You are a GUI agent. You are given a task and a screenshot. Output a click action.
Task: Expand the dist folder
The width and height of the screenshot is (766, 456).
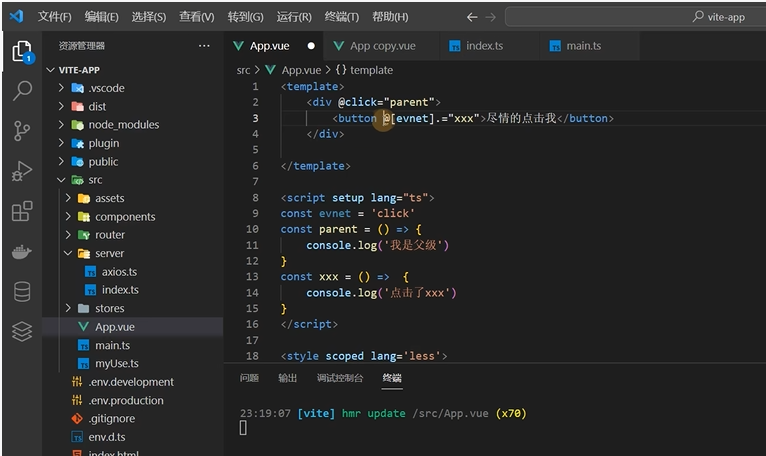click(61, 106)
